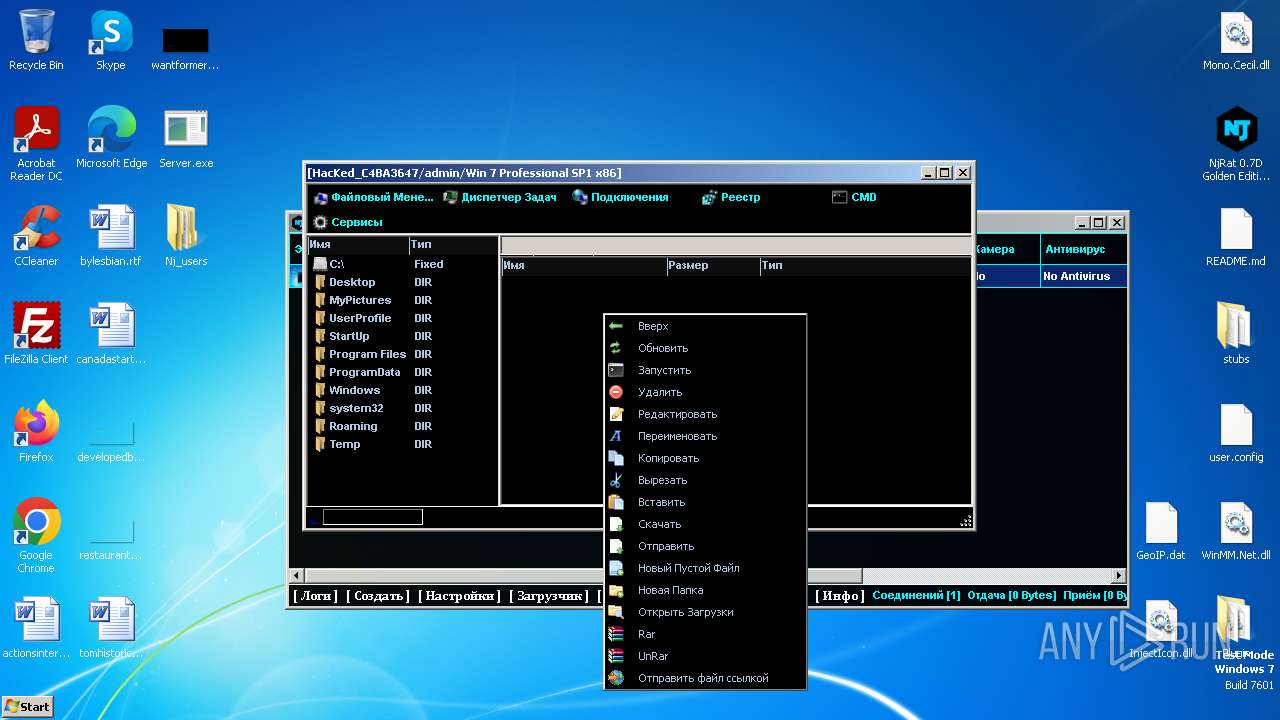The width and height of the screenshot is (1280, 720).
Task: Click the [ Создать ] button
Action: [378, 595]
